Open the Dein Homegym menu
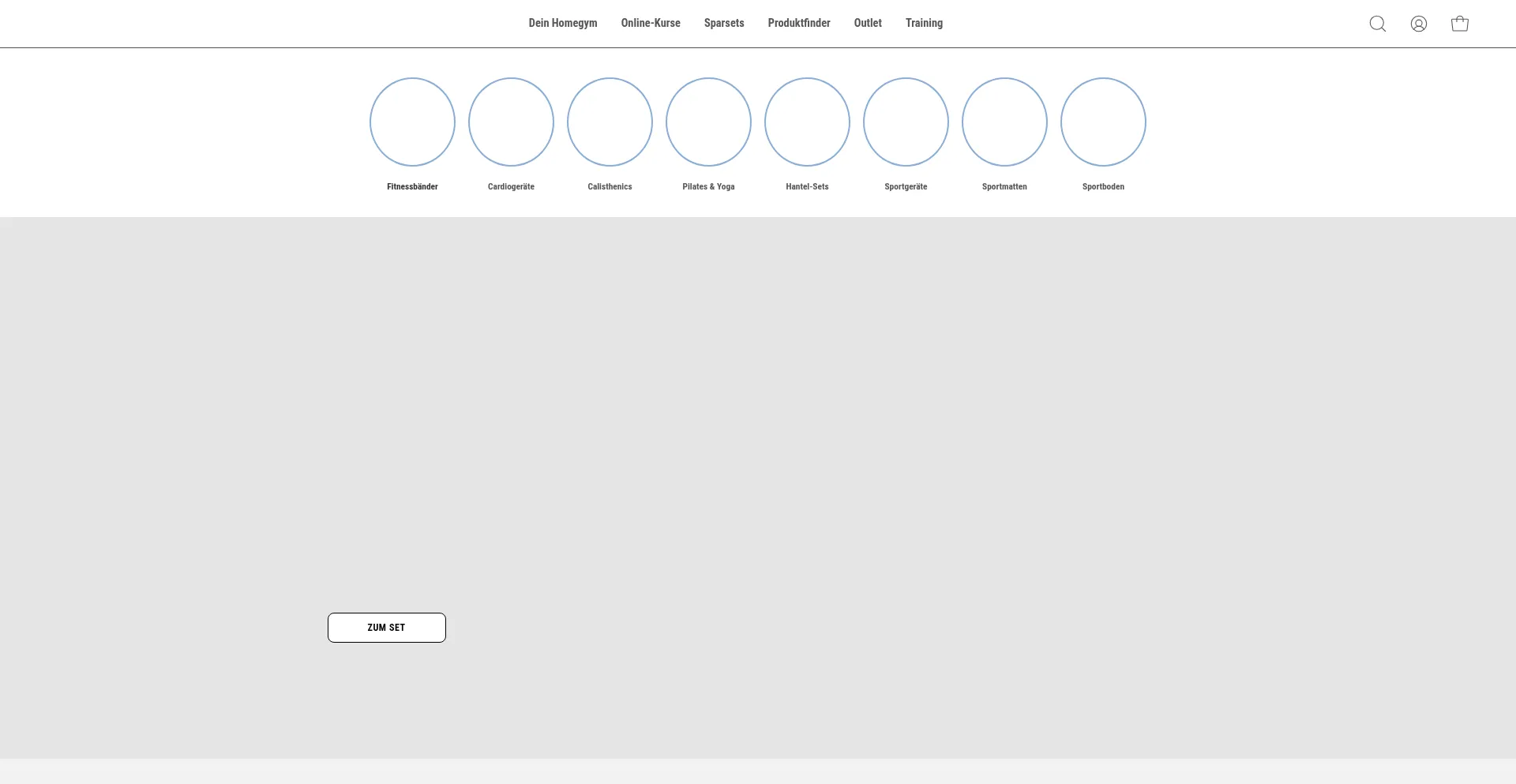Viewport: 1516px width, 784px height. coord(563,23)
